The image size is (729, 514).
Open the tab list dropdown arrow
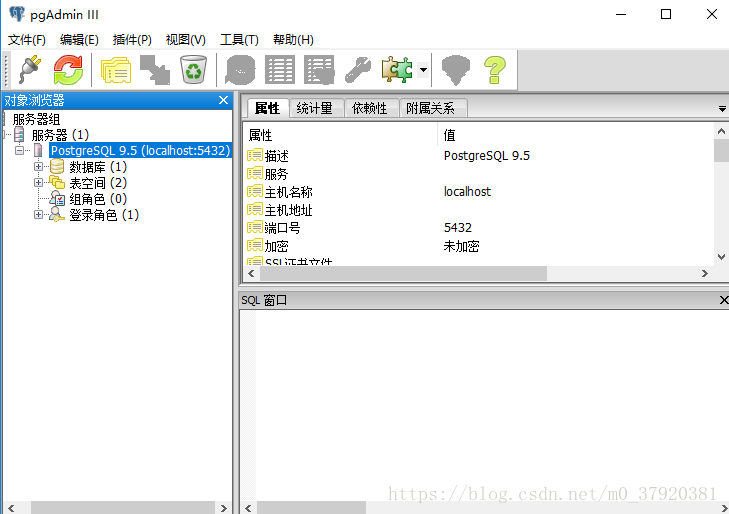pyautogui.click(x=722, y=109)
